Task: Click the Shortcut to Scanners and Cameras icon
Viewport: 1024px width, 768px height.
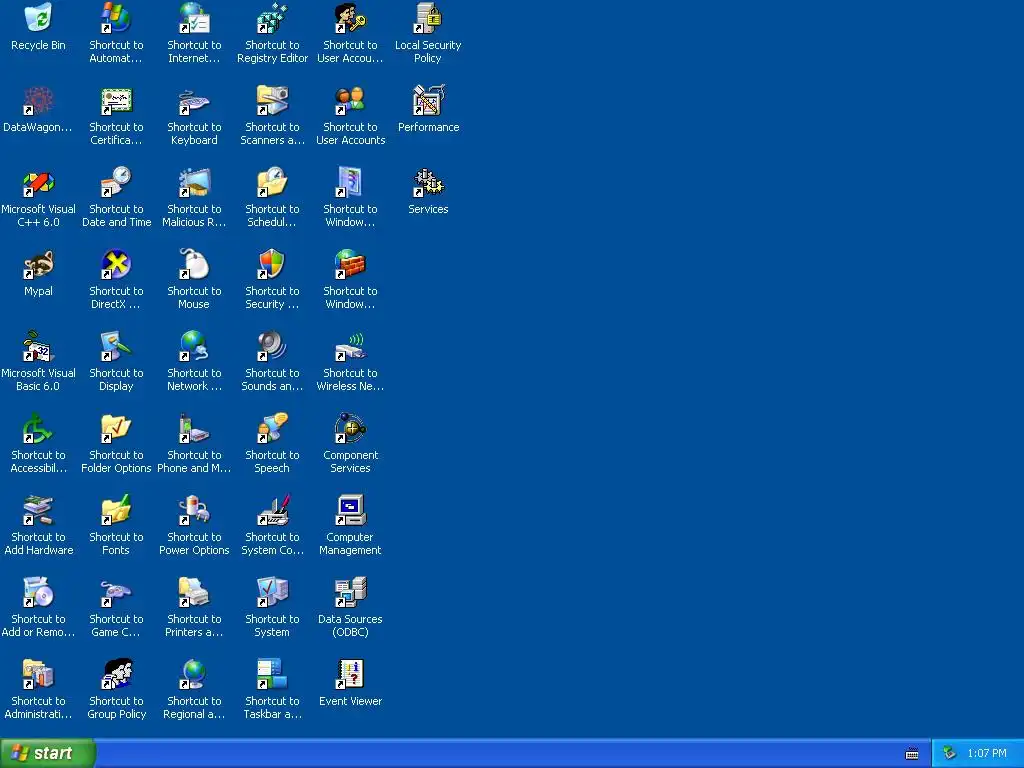Action: coord(272,101)
